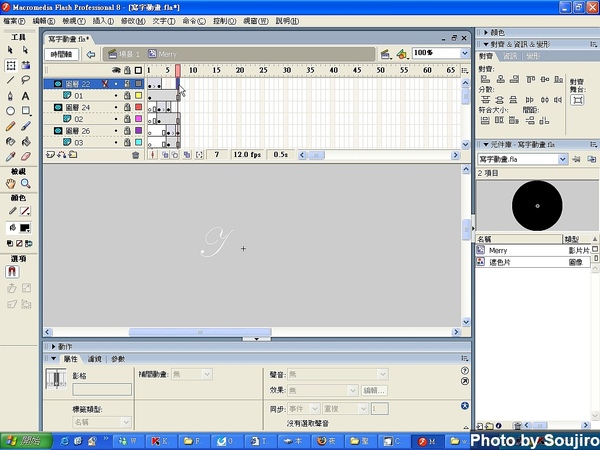Choose the Oval tool
The image size is (600, 450).
click(x=10, y=110)
